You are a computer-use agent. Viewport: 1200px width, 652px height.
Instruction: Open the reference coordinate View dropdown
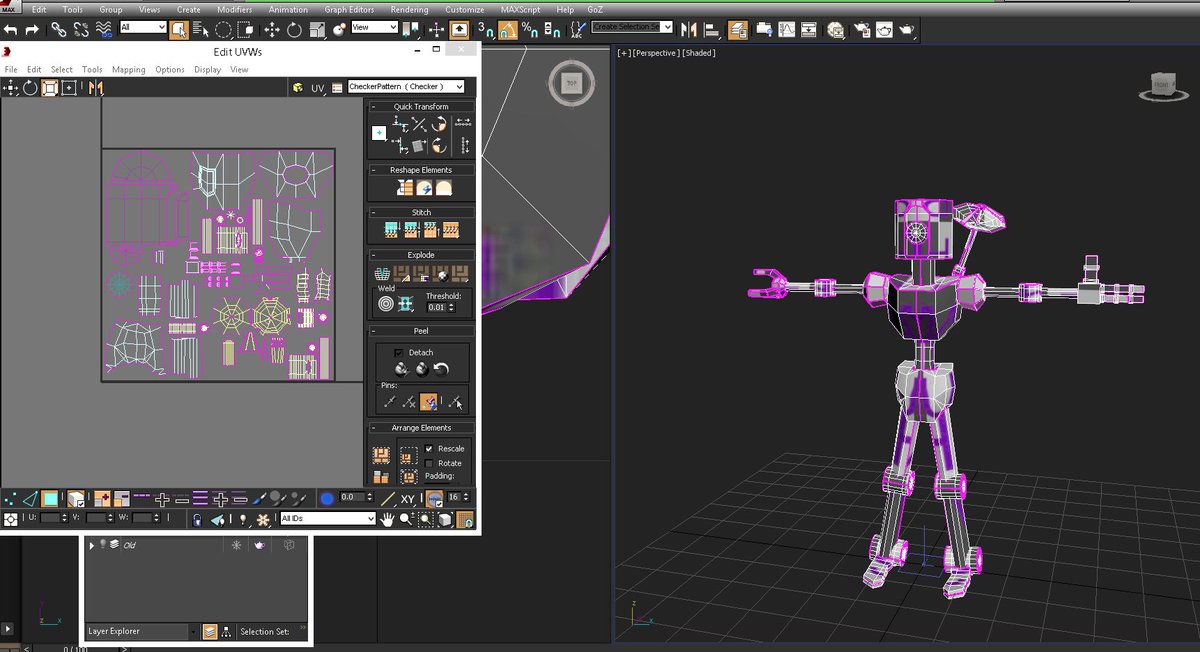click(375, 27)
